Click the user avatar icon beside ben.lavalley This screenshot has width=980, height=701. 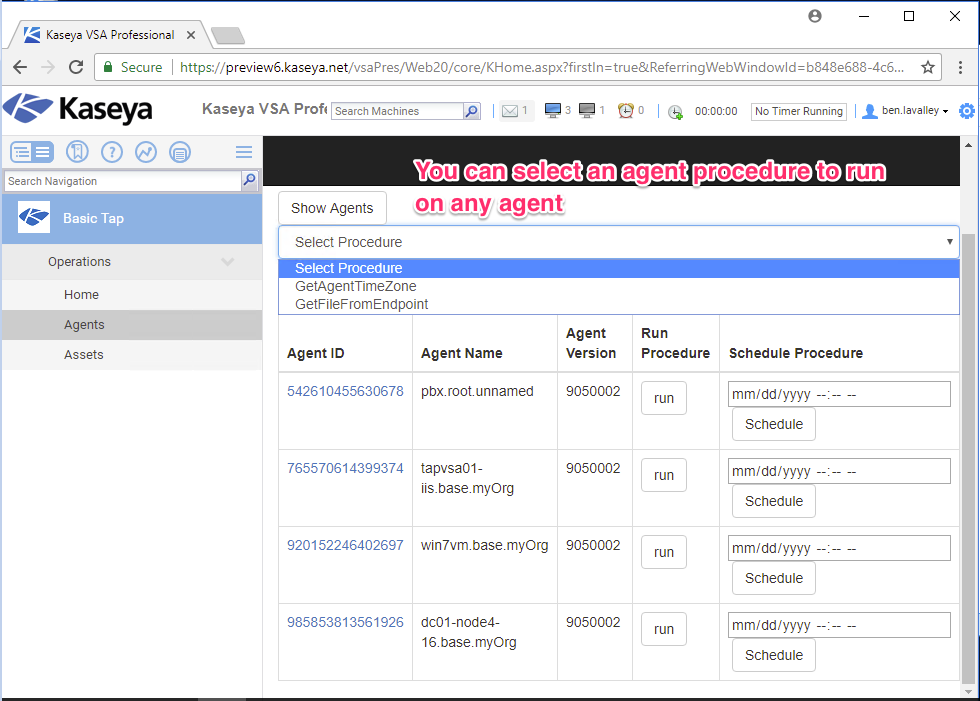(x=869, y=111)
